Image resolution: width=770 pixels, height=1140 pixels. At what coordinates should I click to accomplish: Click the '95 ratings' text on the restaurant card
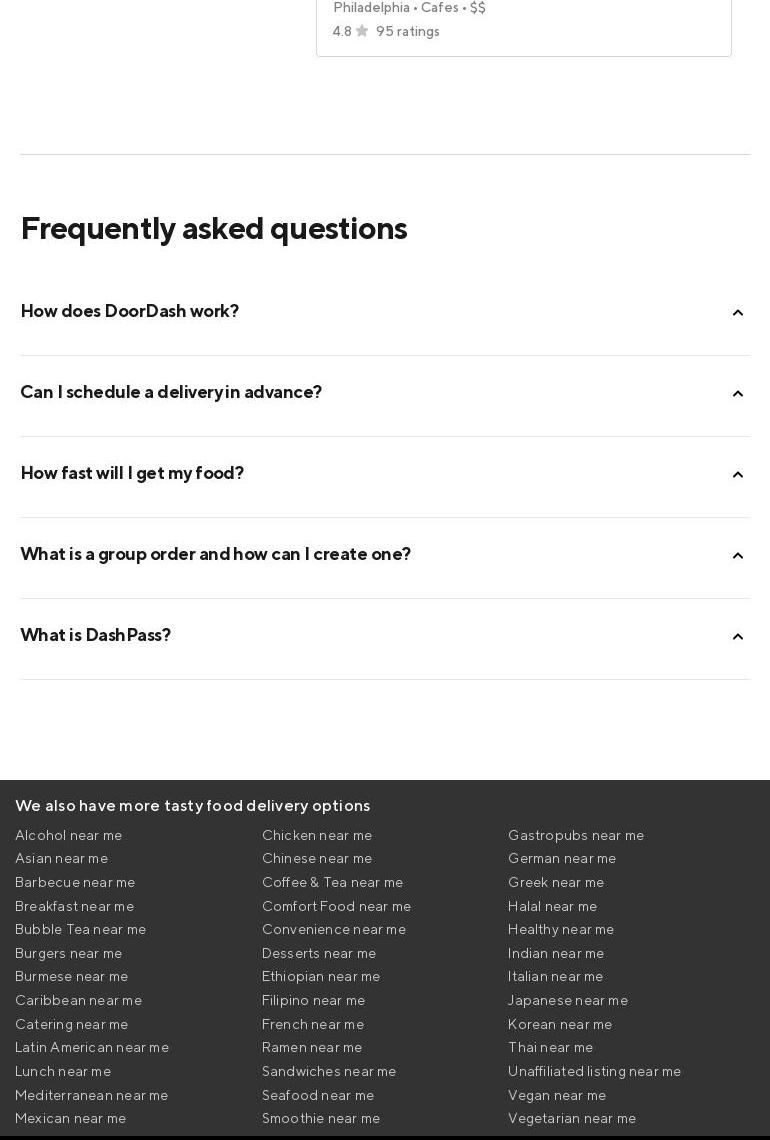pos(408,31)
